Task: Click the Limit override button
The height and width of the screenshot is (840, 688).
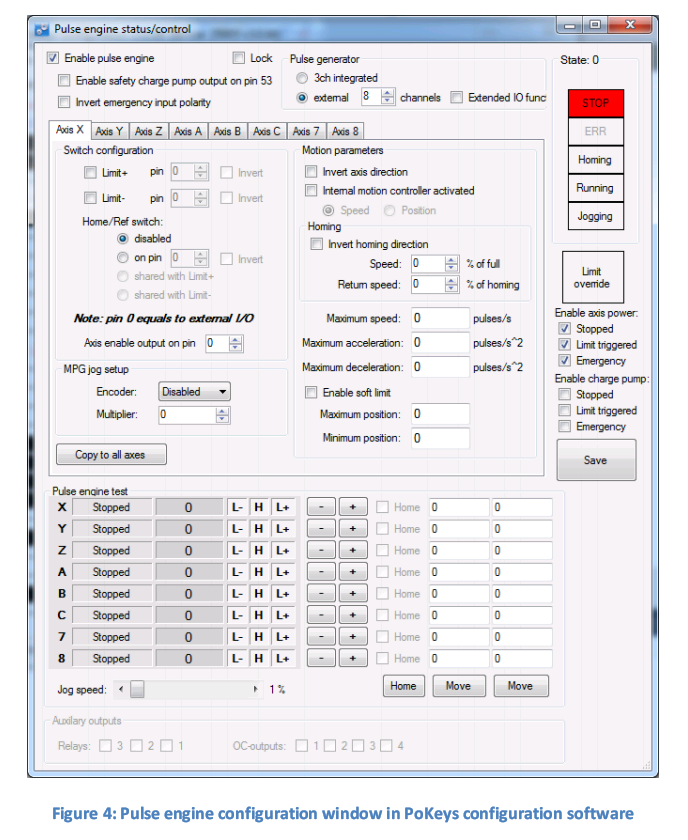Action: pyautogui.click(x=593, y=278)
